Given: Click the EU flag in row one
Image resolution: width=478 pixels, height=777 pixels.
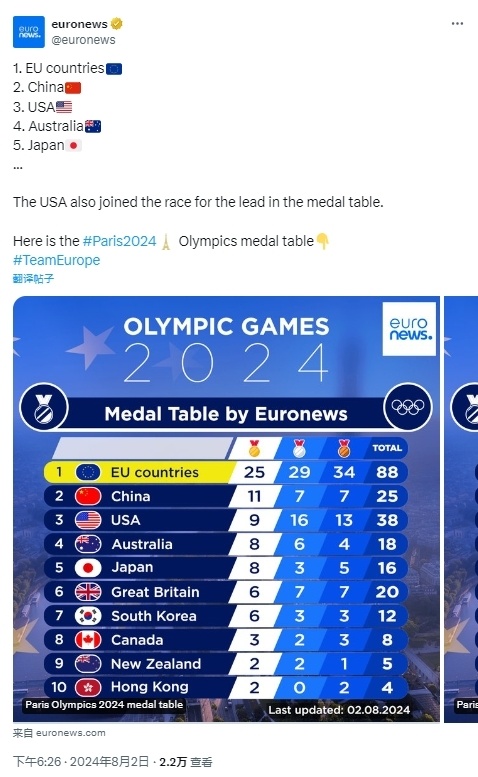Looking at the screenshot, I should (x=88, y=472).
